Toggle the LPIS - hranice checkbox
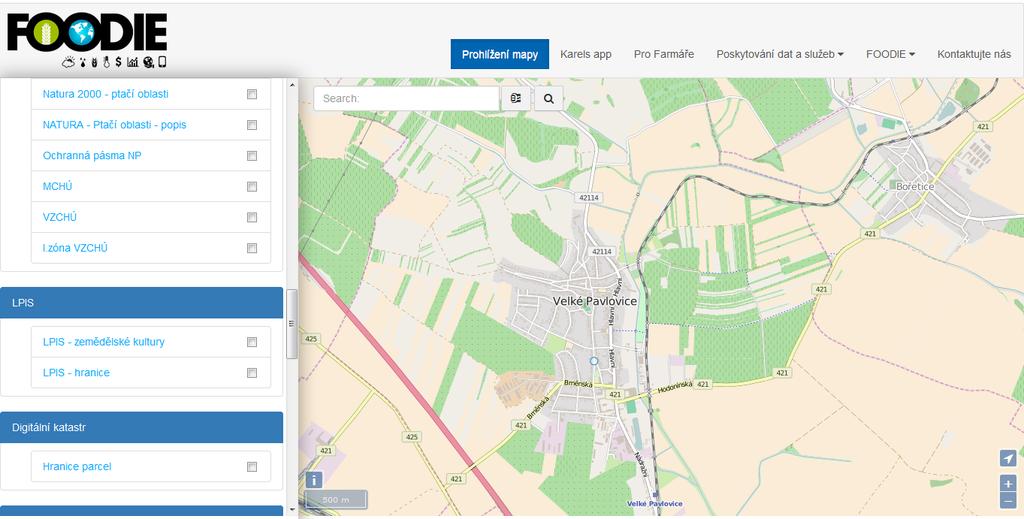 click(x=251, y=373)
